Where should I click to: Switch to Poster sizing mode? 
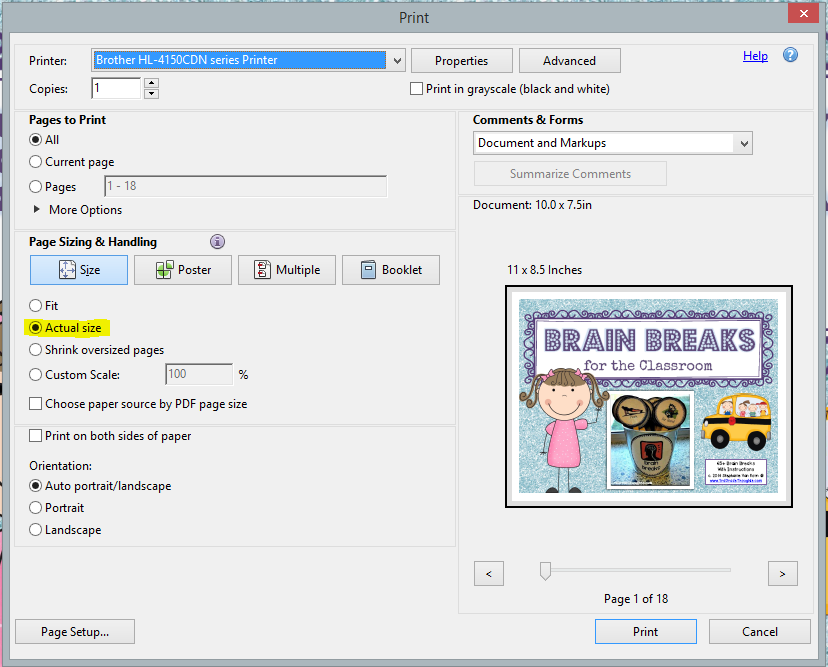183,270
